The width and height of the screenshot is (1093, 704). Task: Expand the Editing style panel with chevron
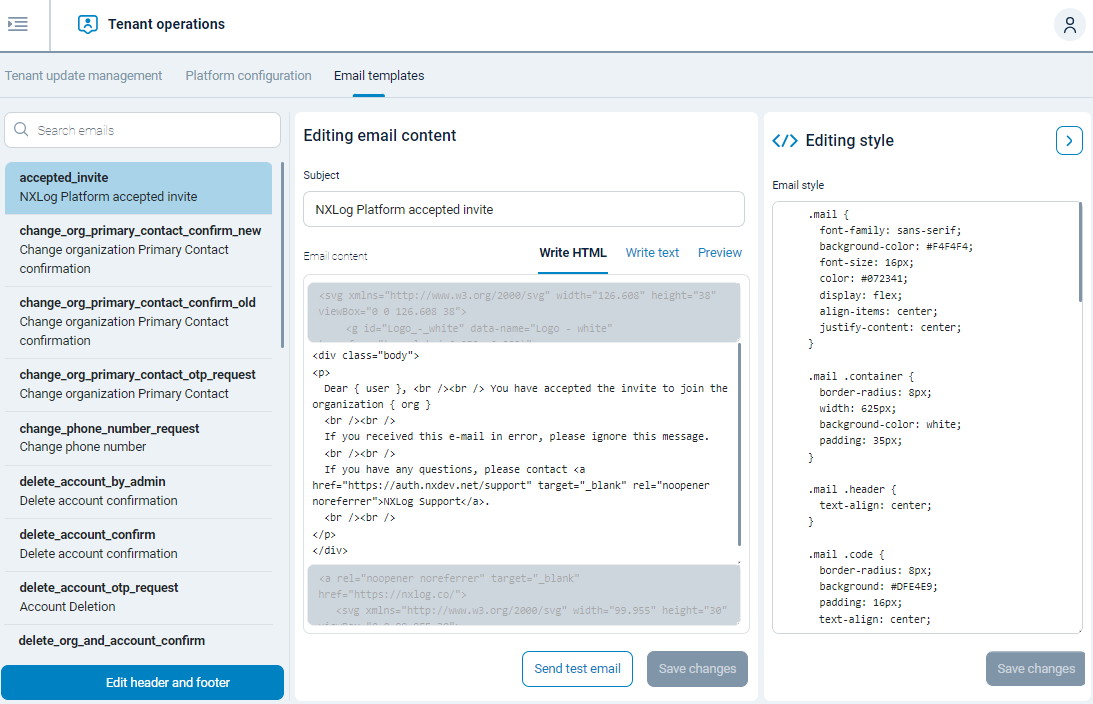pyautogui.click(x=1069, y=140)
